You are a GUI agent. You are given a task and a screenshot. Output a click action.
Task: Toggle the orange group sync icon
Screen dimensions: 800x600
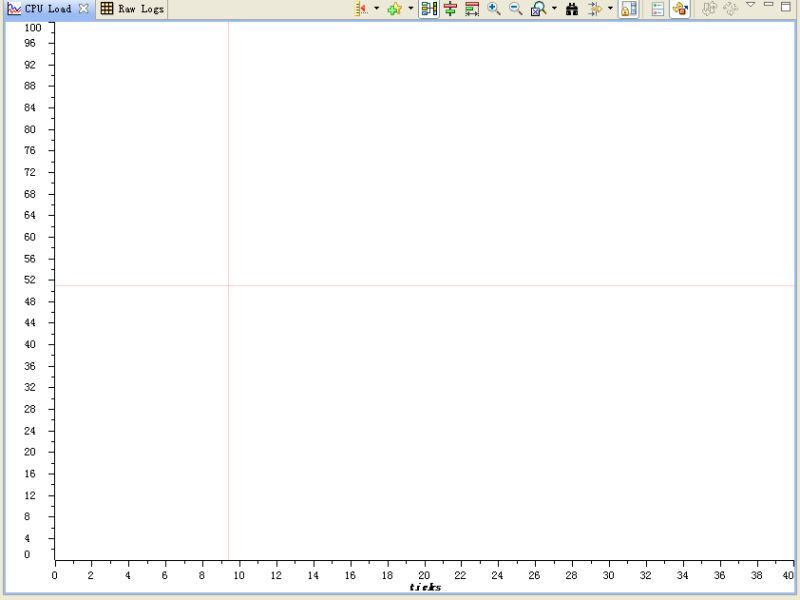point(680,9)
